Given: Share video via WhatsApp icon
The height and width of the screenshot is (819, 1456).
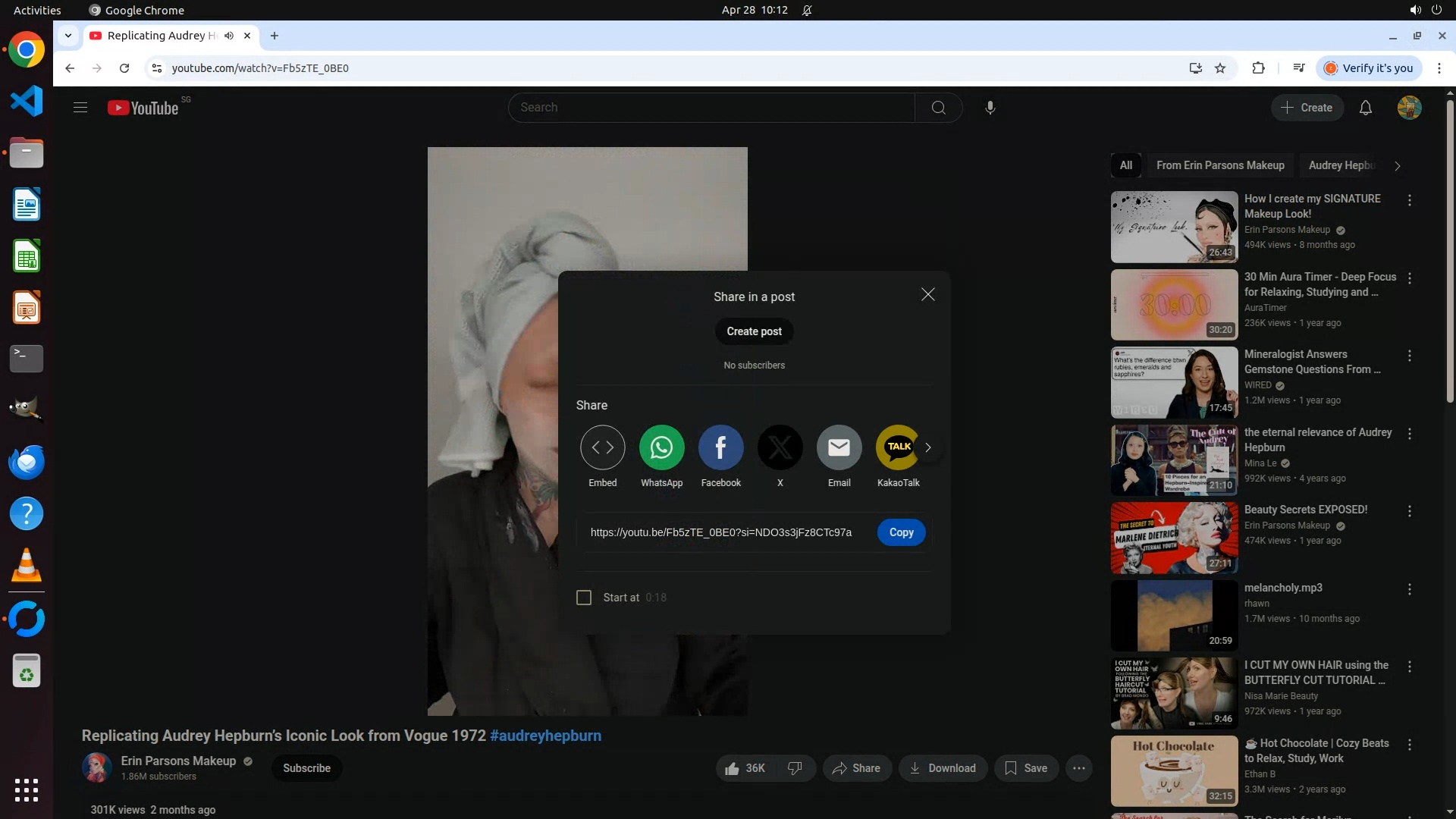Looking at the screenshot, I should click(x=661, y=447).
